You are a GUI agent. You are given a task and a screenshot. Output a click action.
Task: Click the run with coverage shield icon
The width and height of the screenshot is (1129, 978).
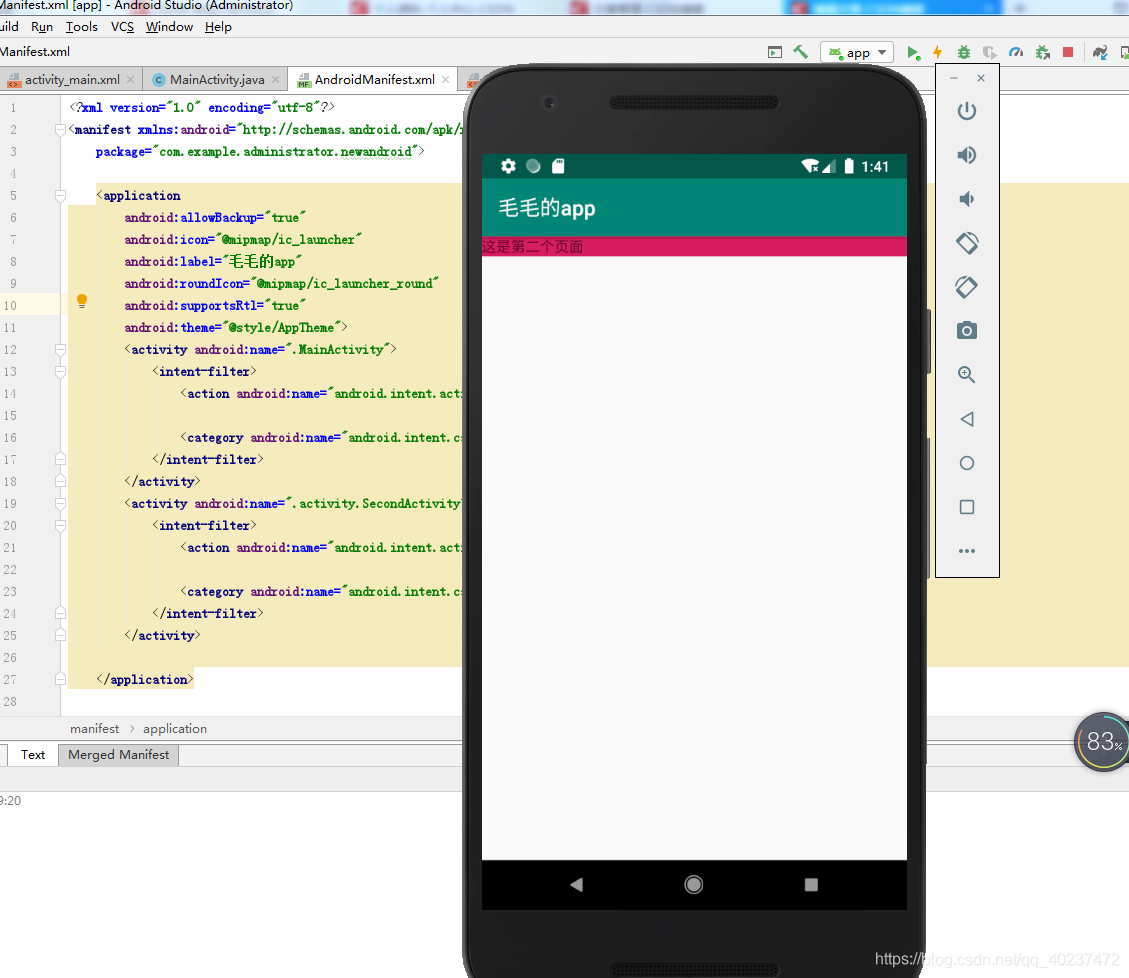990,52
